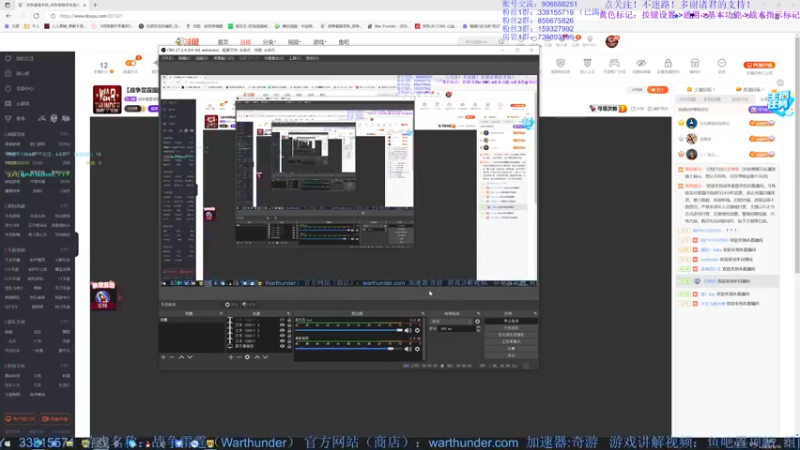
Task: Click the lock icon in Douyu streamer toolbar
Action: tap(668, 63)
